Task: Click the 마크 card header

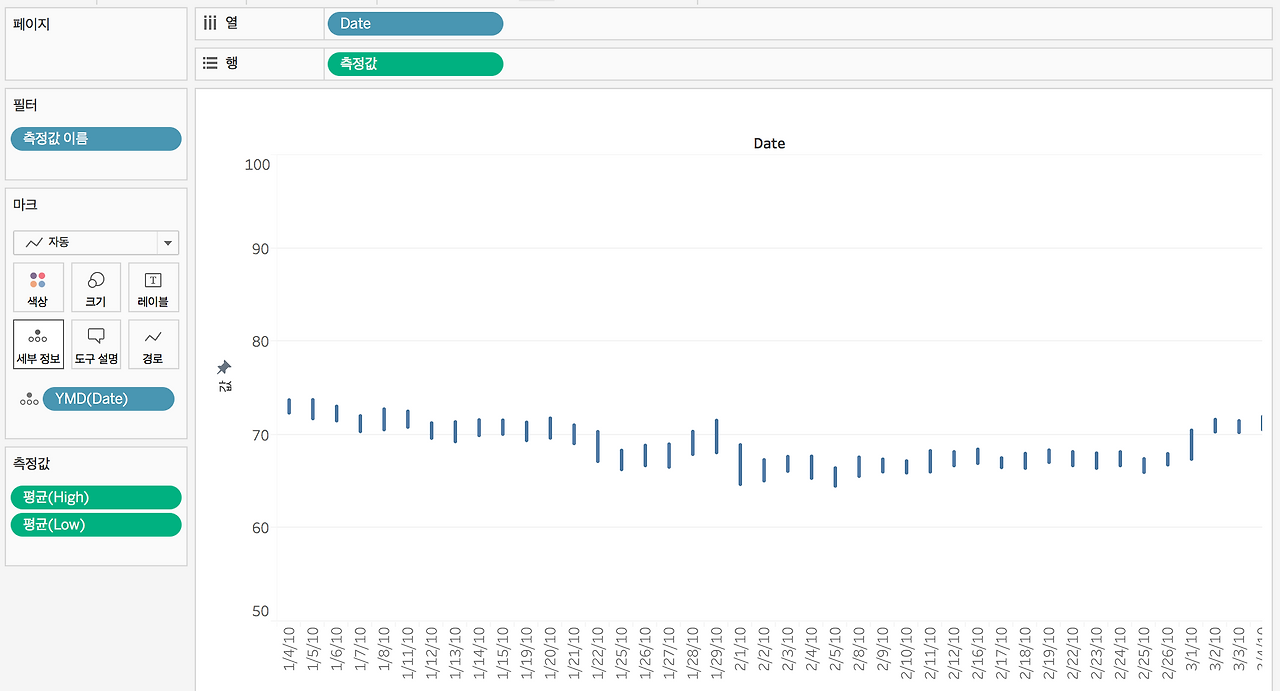Action: click(26, 205)
